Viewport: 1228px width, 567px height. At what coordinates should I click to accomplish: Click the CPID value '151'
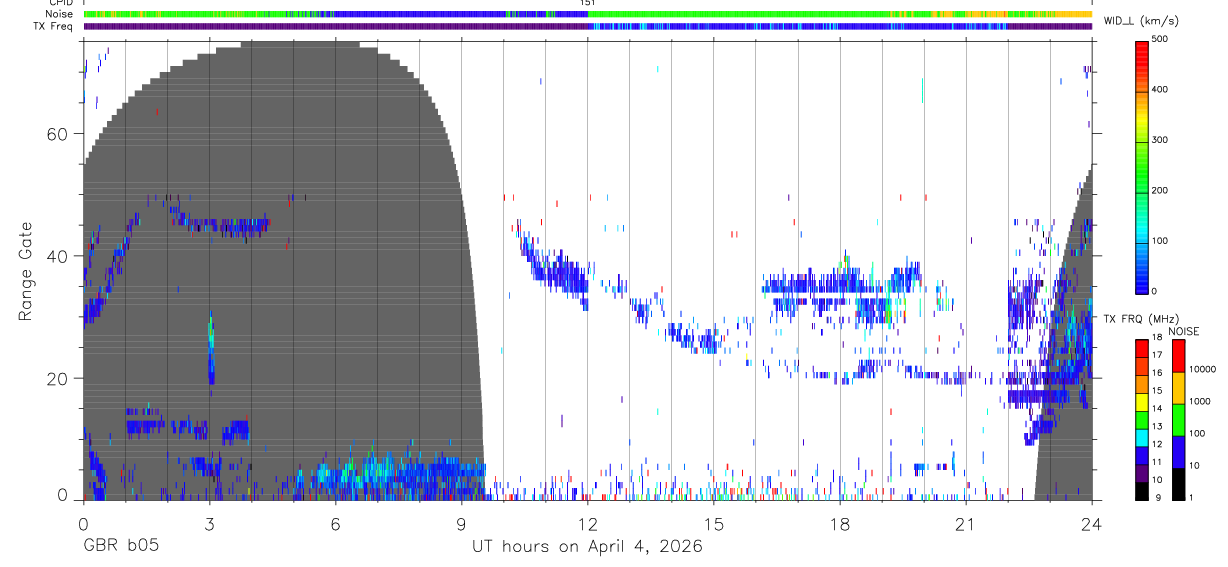click(x=588, y=3)
